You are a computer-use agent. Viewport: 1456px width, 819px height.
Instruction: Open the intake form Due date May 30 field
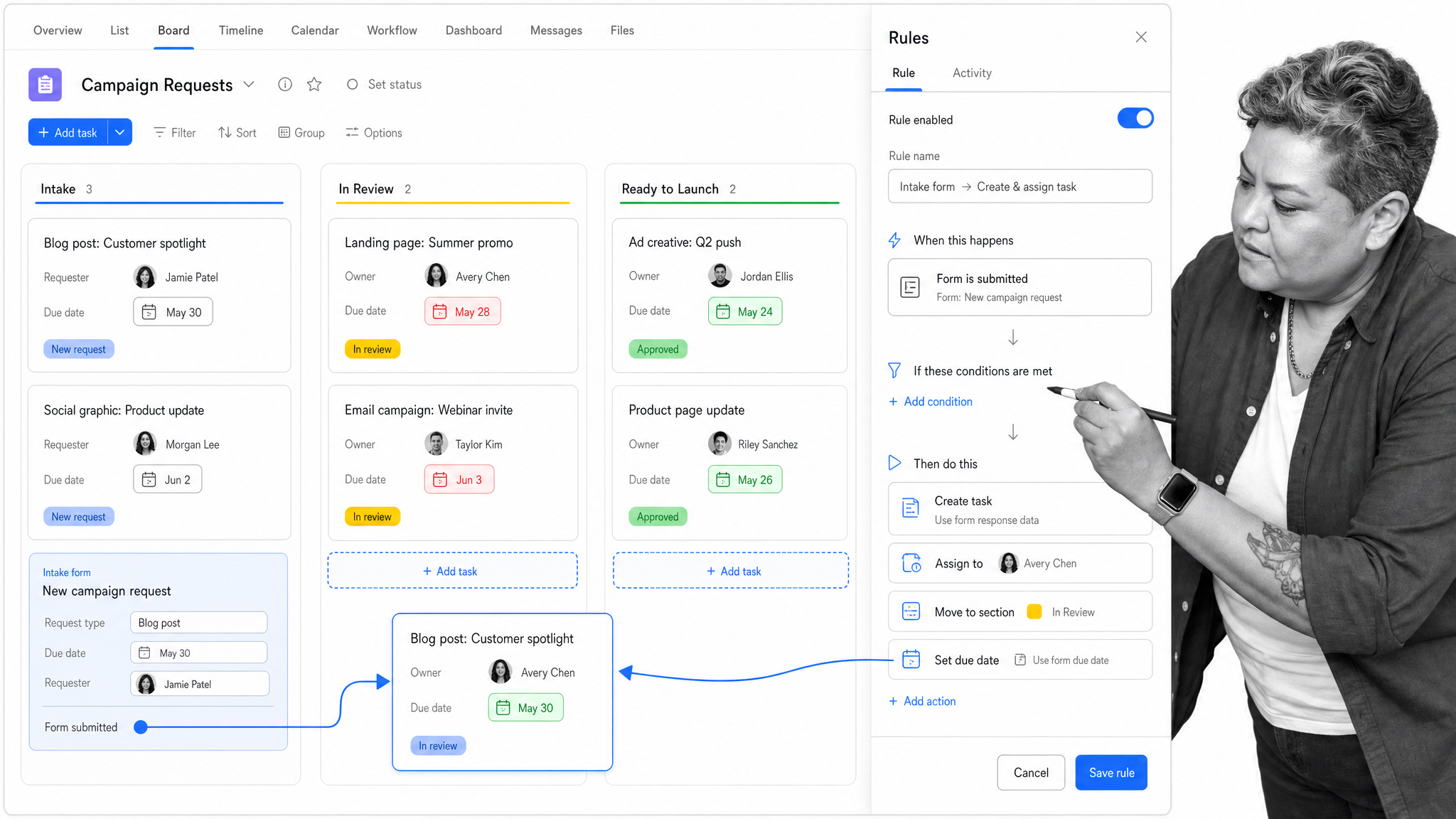point(198,653)
